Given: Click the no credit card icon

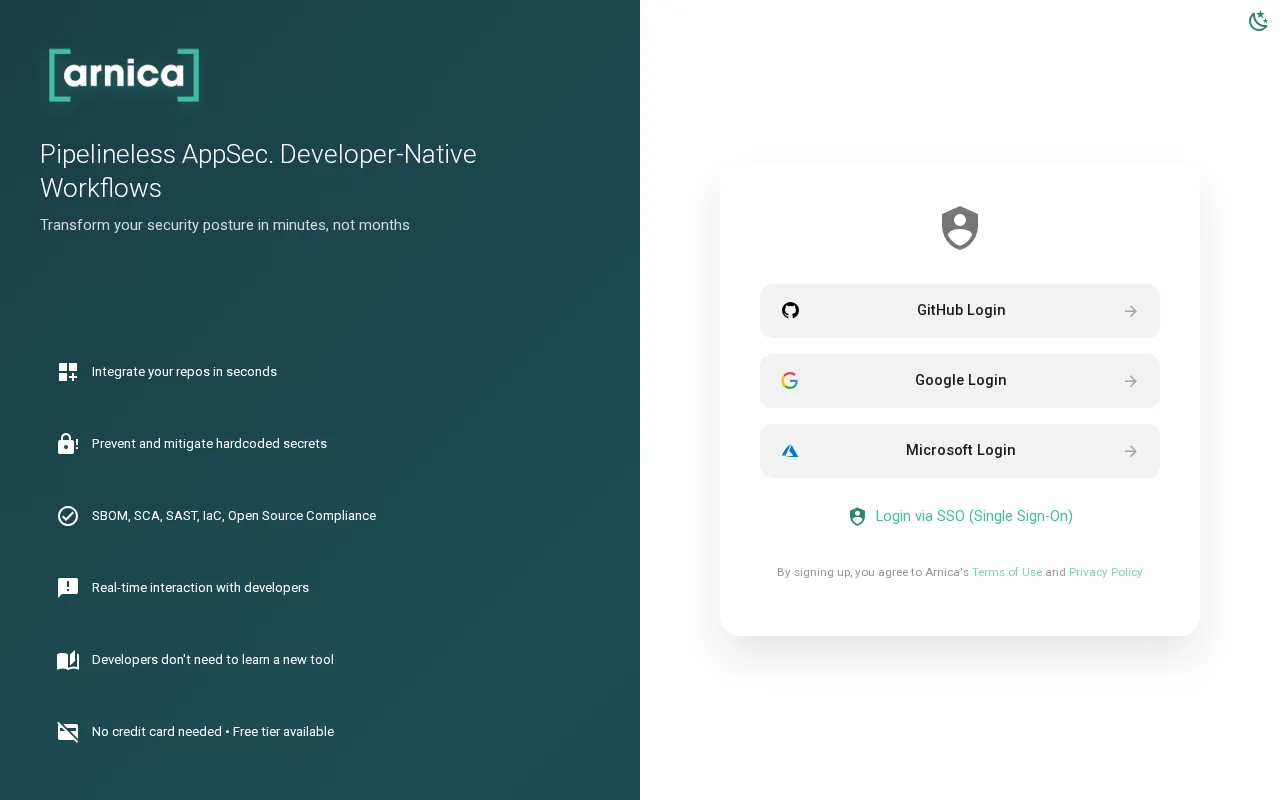Looking at the screenshot, I should tap(68, 732).
